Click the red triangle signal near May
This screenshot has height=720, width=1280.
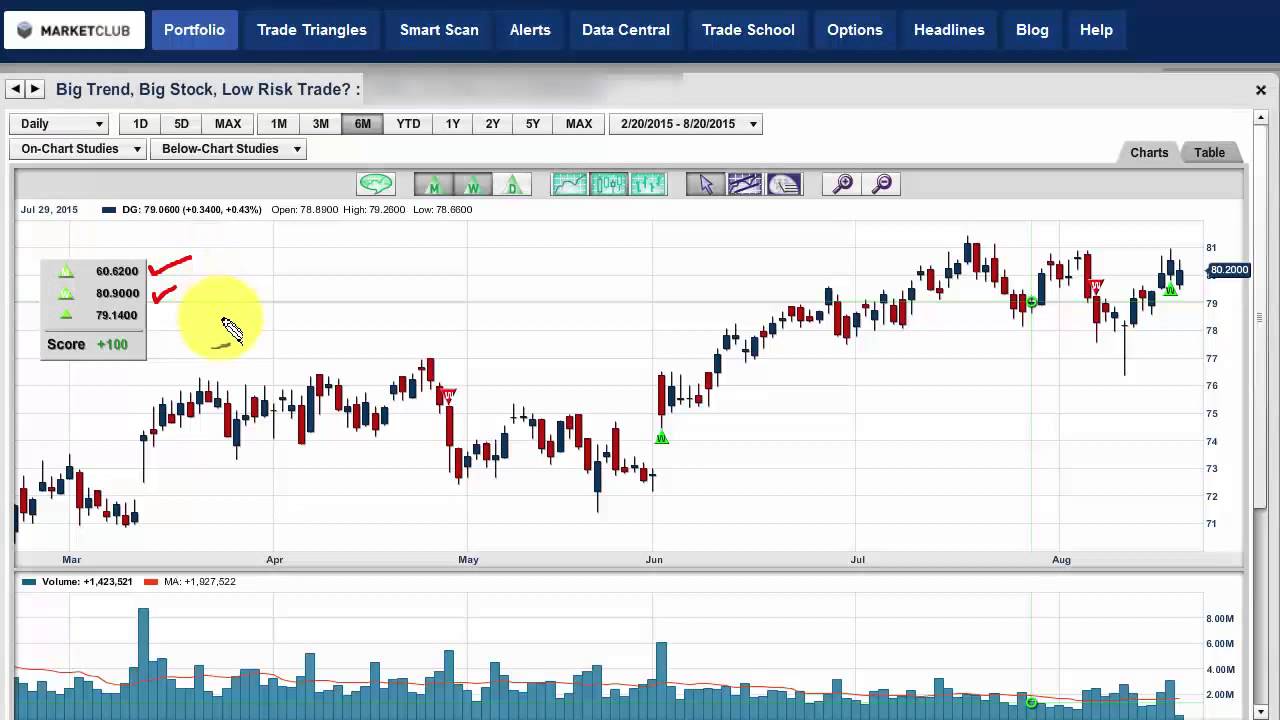448,396
